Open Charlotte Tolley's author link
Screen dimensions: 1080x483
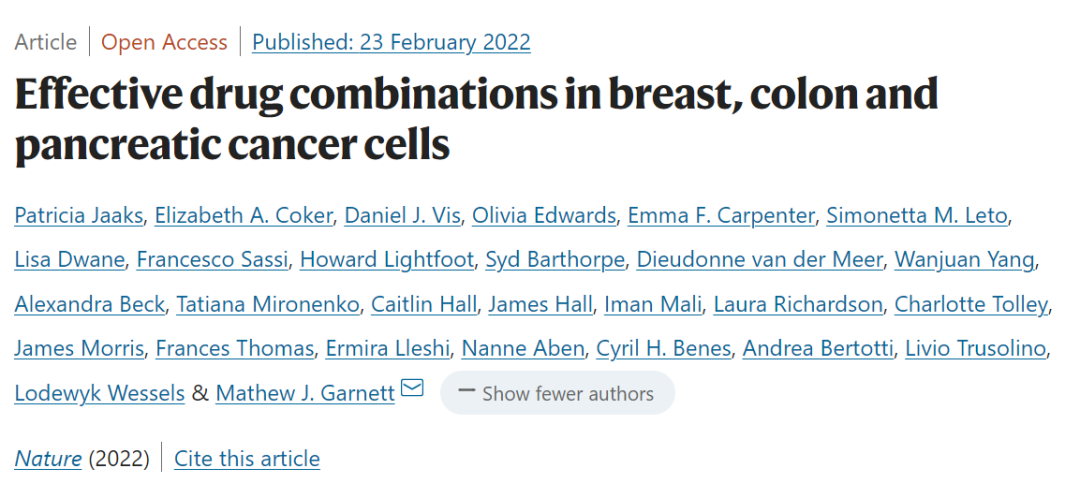tap(972, 304)
